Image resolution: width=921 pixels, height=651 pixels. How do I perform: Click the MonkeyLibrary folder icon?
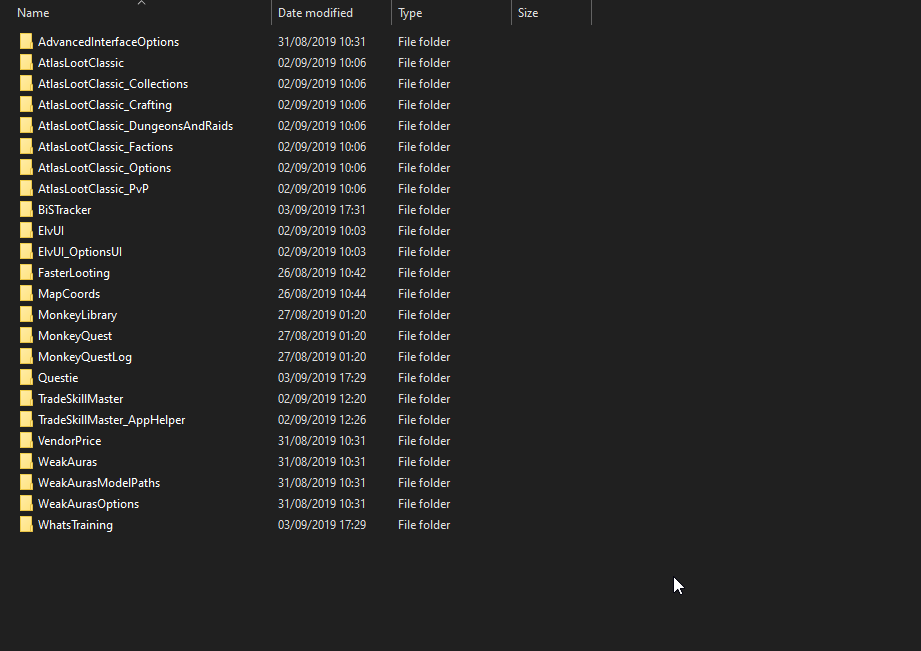click(x=26, y=314)
